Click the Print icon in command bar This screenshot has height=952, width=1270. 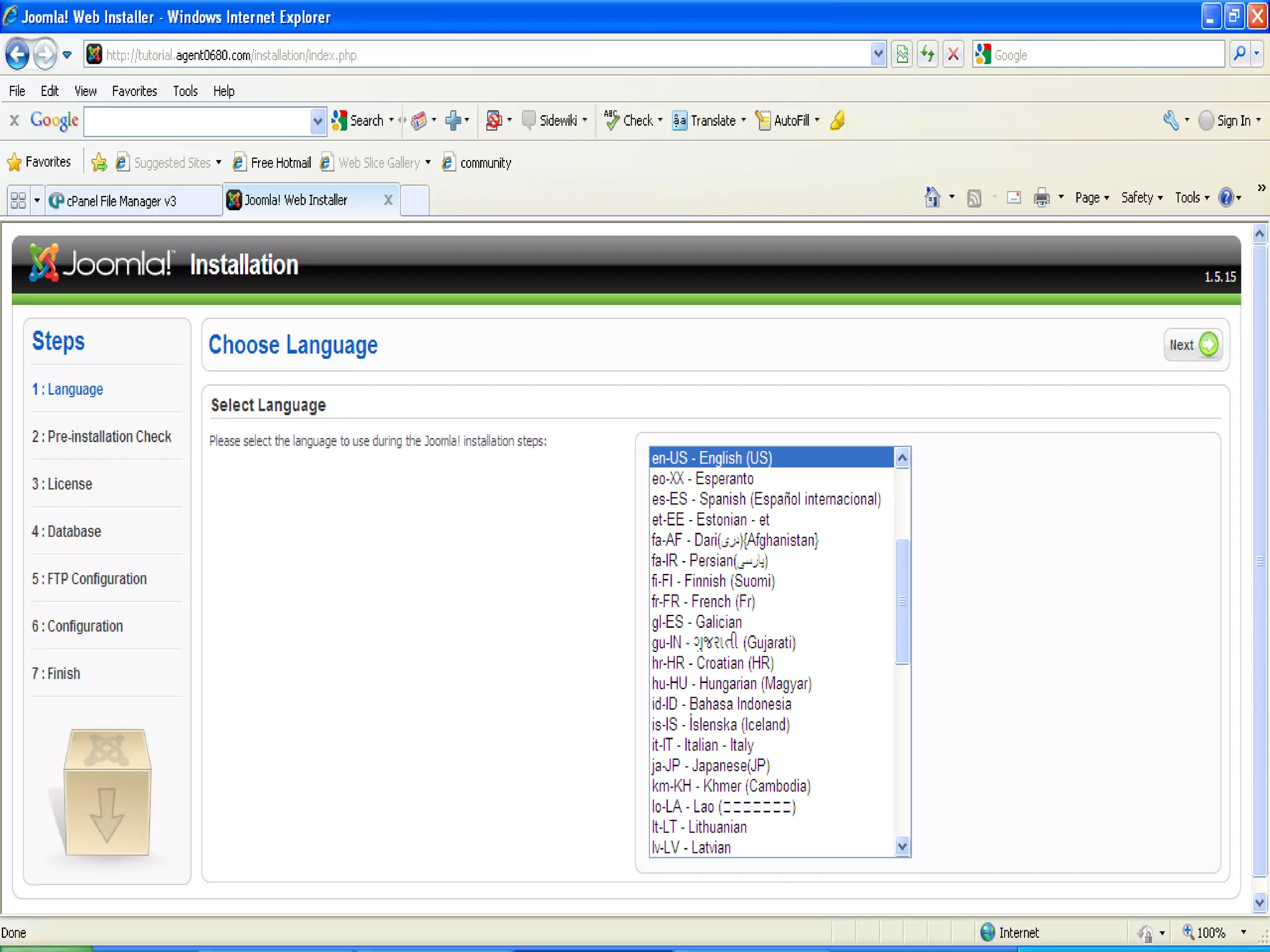[1041, 198]
